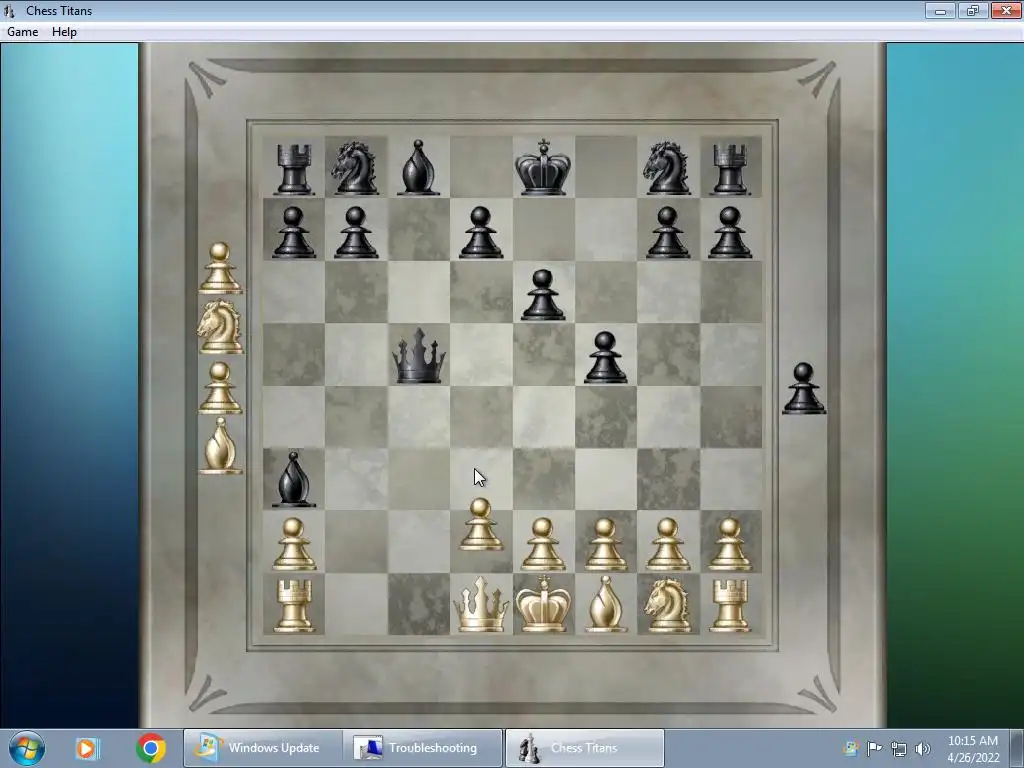Click the Windows Update tray icon
Screen dimensions: 1024x768
tap(850, 748)
